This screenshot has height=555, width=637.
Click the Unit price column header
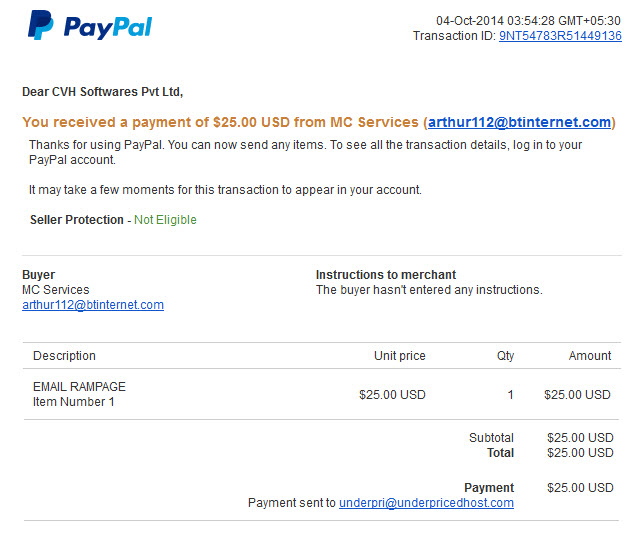[398, 356]
